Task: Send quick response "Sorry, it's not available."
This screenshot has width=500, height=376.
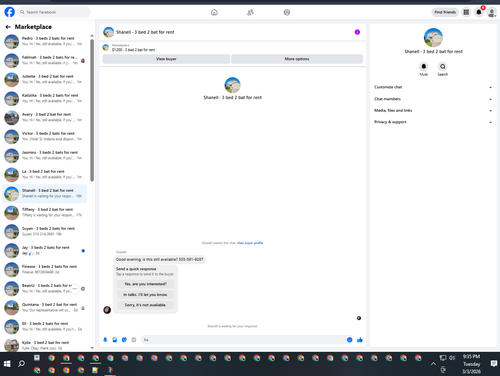Action: (x=145, y=305)
